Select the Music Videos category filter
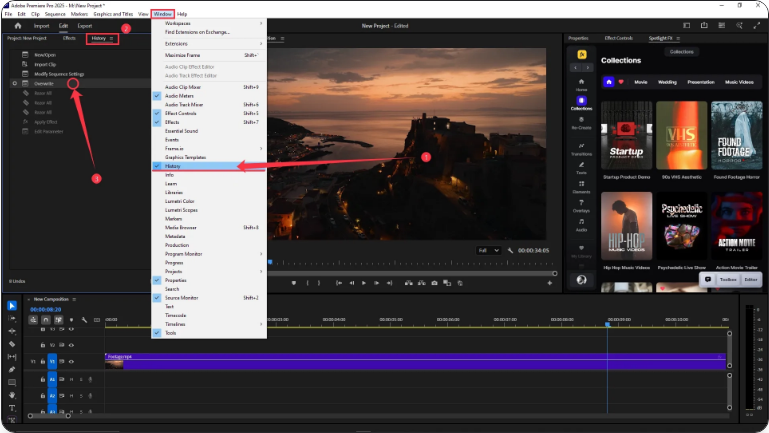The image size is (769, 433). coord(740,81)
